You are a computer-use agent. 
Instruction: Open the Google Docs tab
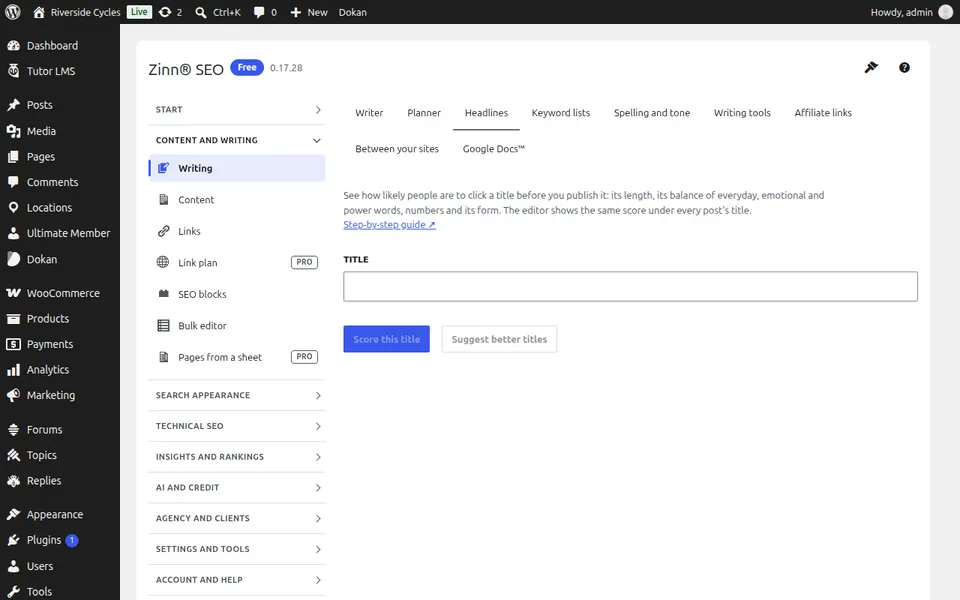click(493, 149)
